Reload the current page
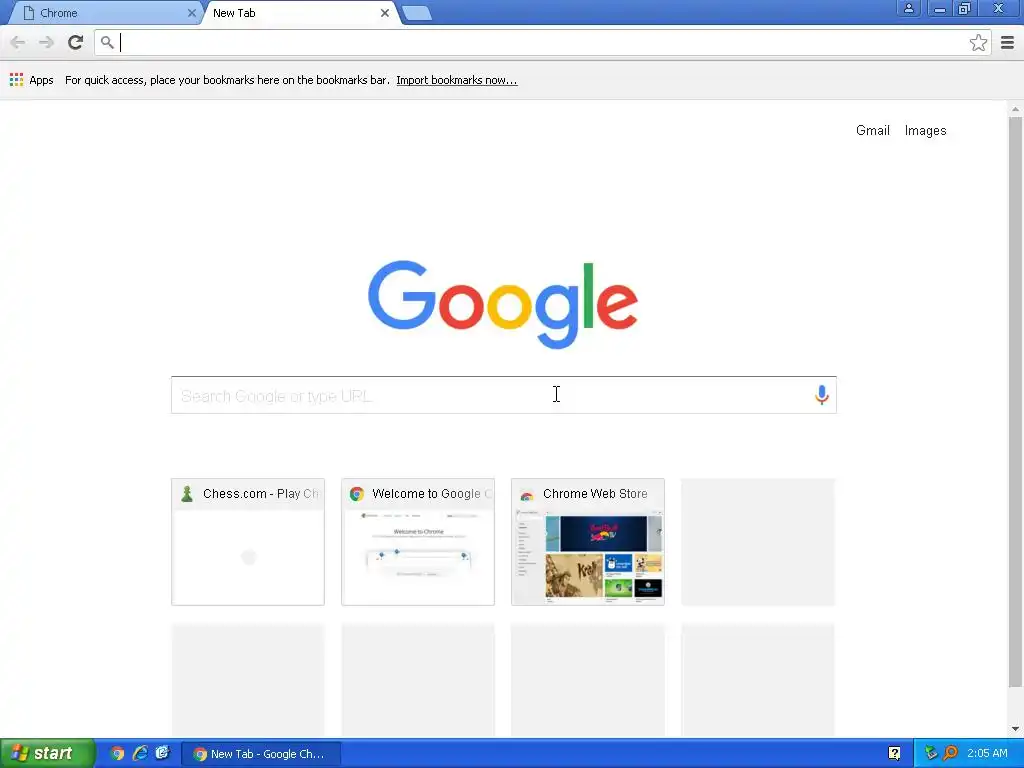This screenshot has width=1024, height=768. [75, 42]
